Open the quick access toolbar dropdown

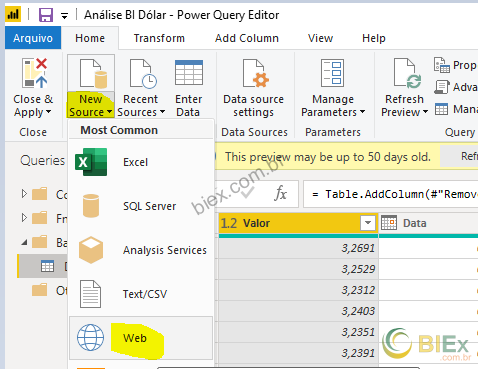[64, 15]
